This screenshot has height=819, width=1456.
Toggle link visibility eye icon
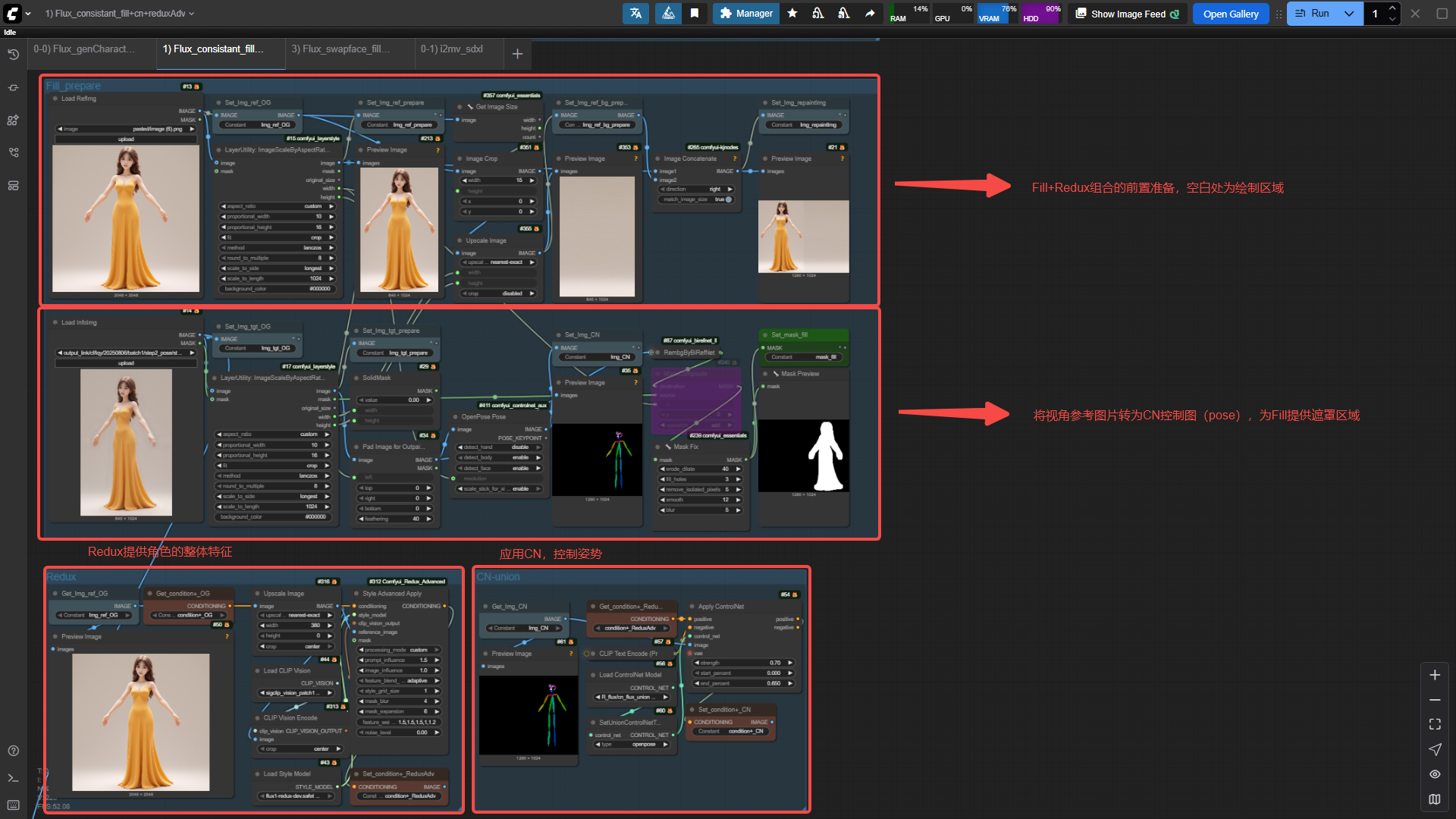tap(1435, 774)
